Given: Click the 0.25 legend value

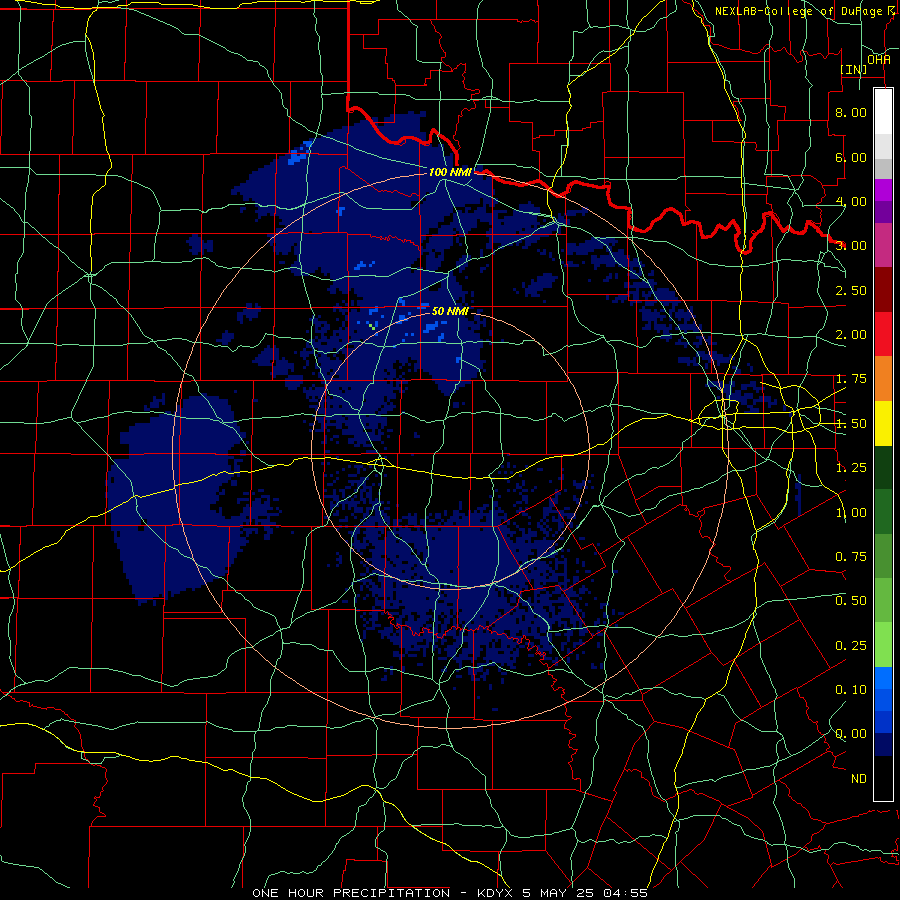Looking at the screenshot, I should (x=851, y=646).
